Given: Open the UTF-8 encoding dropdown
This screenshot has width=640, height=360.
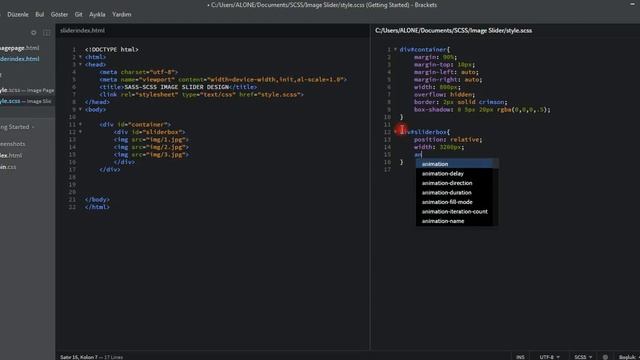Looking at the screenshot, I should 549,357.
